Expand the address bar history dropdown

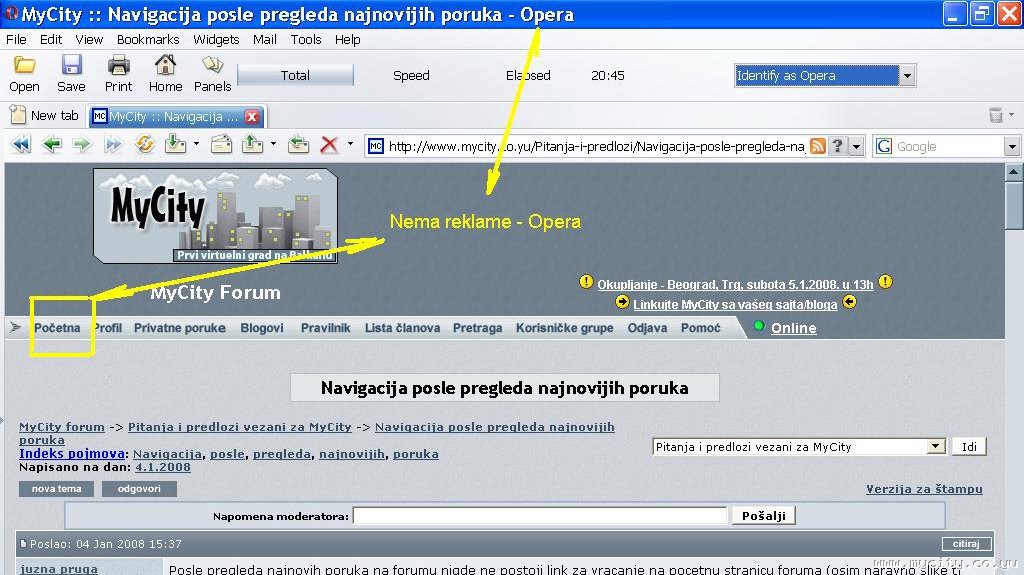856,146
